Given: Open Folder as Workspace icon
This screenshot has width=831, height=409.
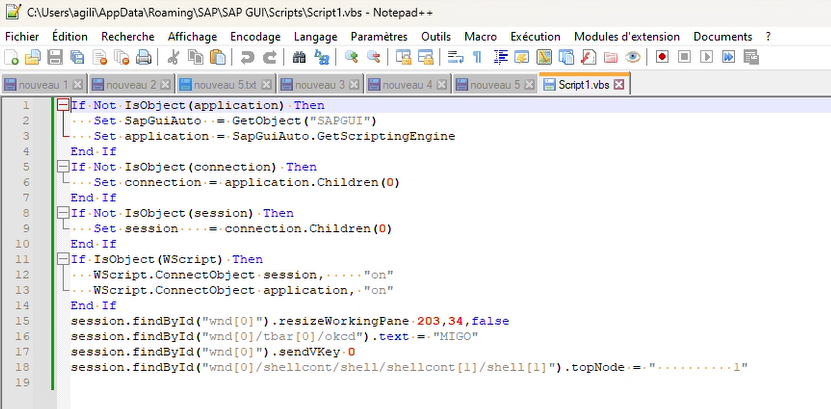Looking at the screenshot, I should coord(611,57).
